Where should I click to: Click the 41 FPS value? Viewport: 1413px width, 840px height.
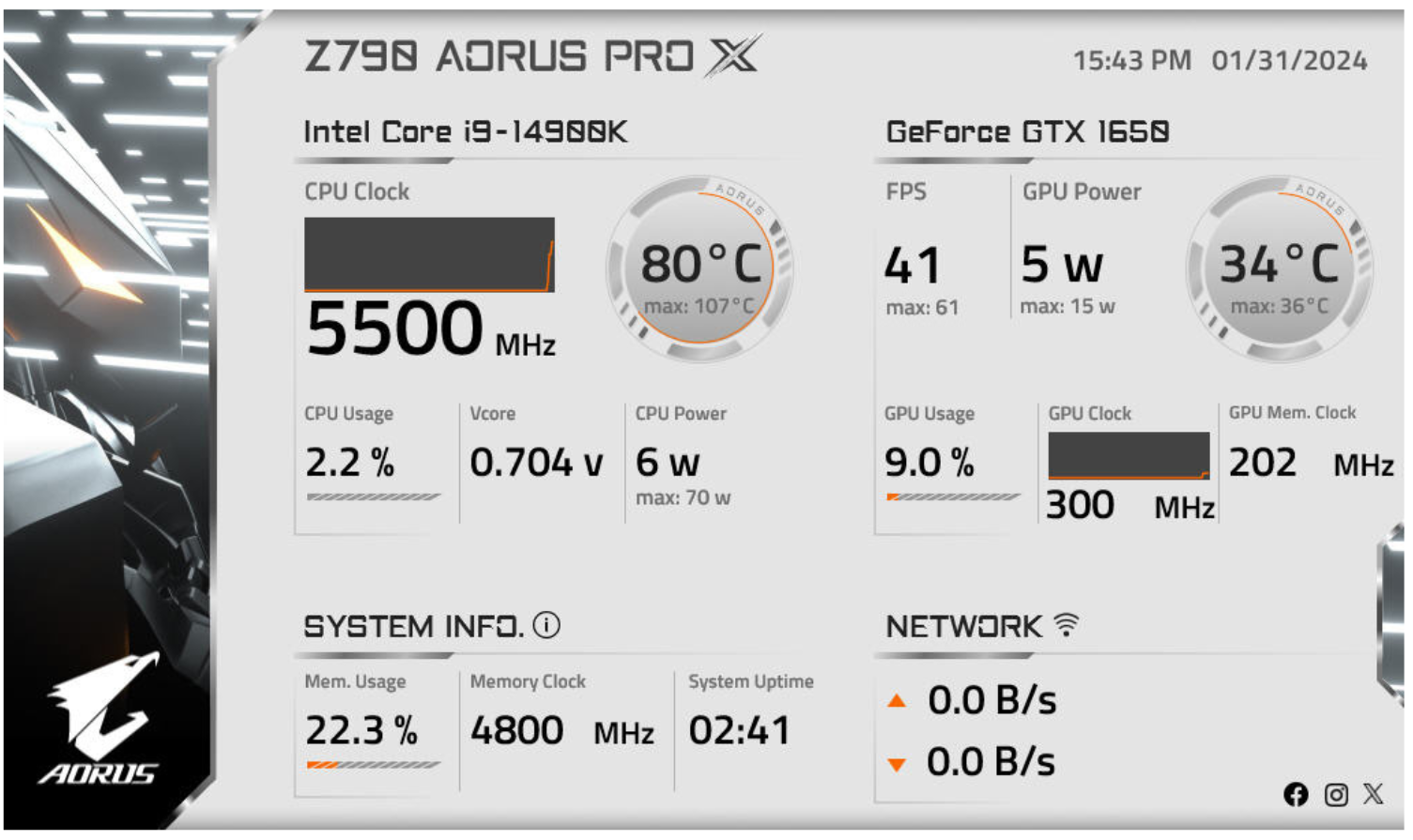pyautogui.click(x=912, y=266)
